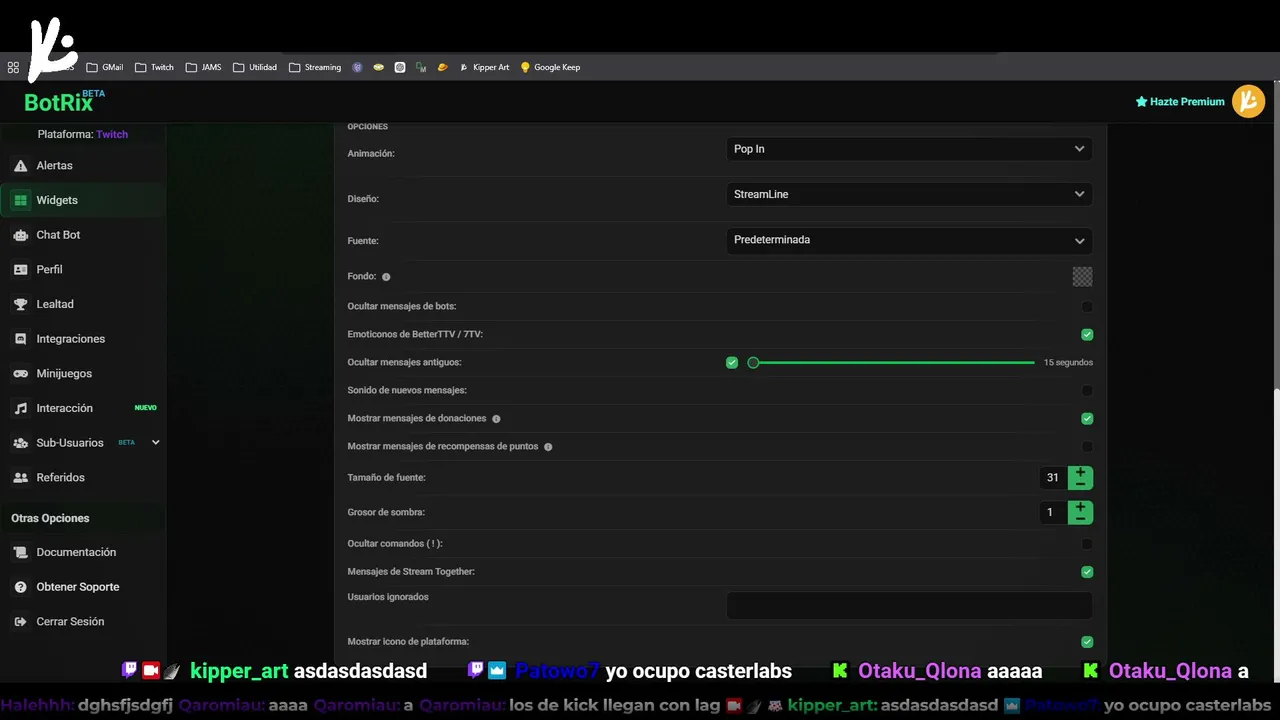The height and width of the screenshot is (720, 1280).
Task: Open the Utilidad bookmarks folder
Action: (255, 68)
